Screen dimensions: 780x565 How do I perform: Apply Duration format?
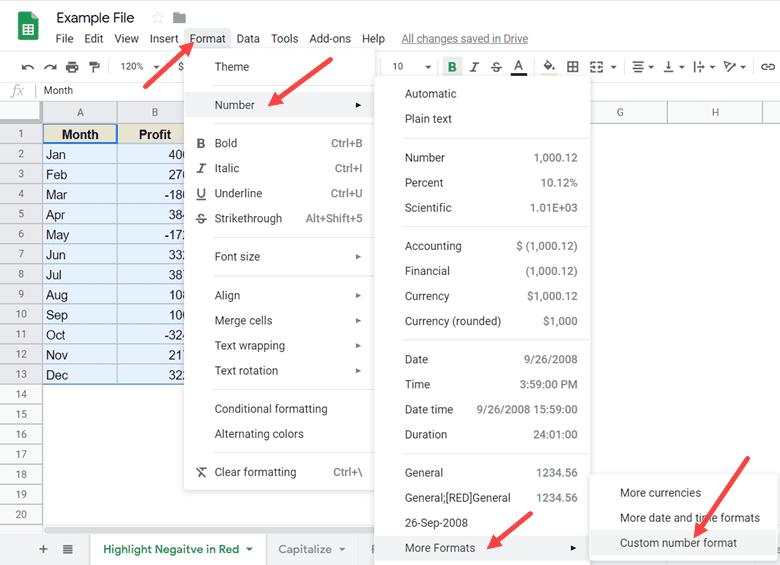point(483,434)
